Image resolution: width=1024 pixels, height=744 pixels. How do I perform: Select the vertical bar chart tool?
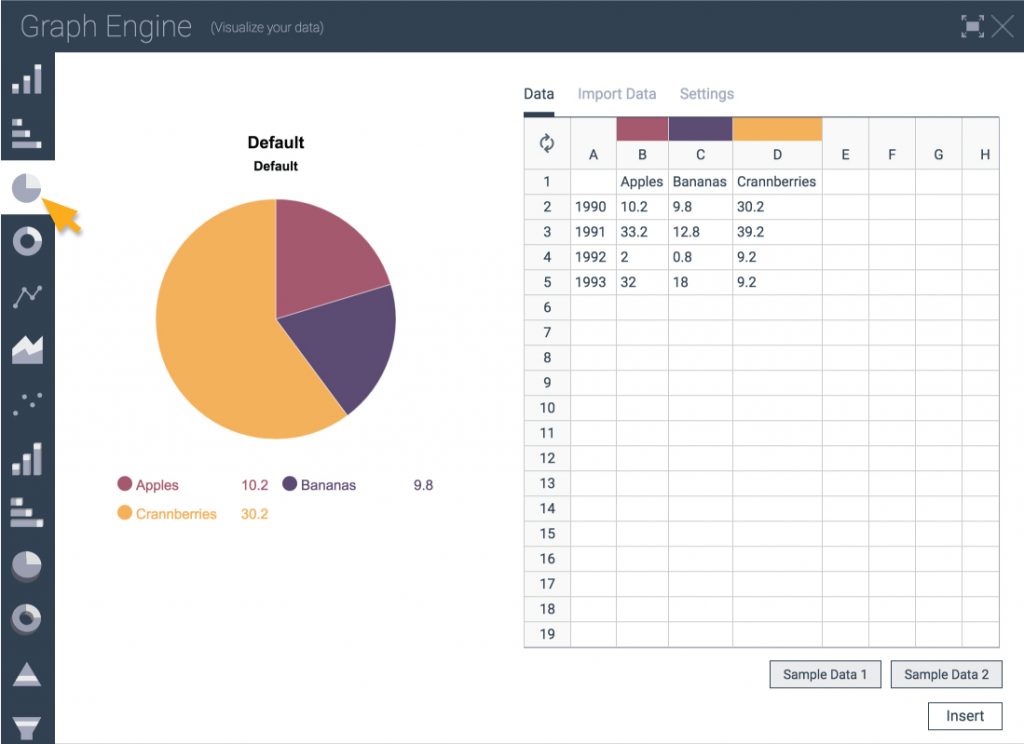26,80
